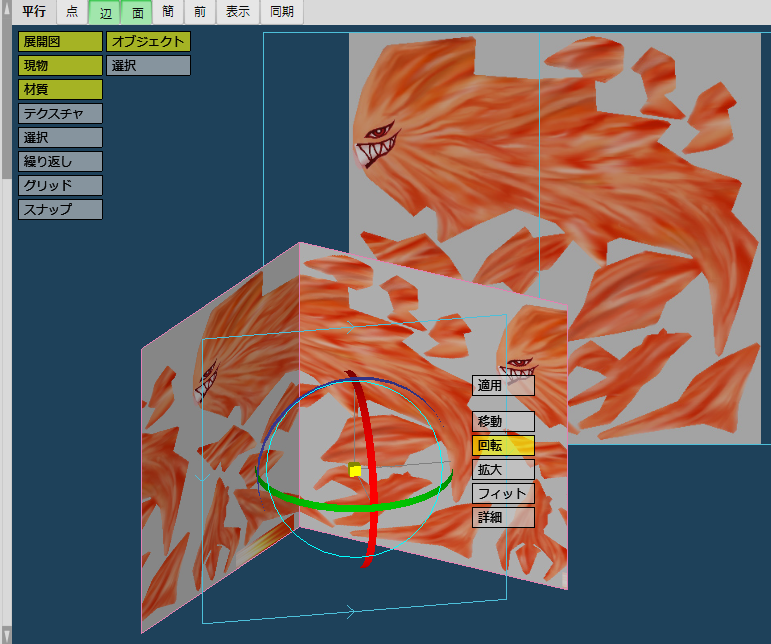The height and width of the screenshot is (644, 771).
Task: Toggle the 面 face mode button
Action: 136,12
